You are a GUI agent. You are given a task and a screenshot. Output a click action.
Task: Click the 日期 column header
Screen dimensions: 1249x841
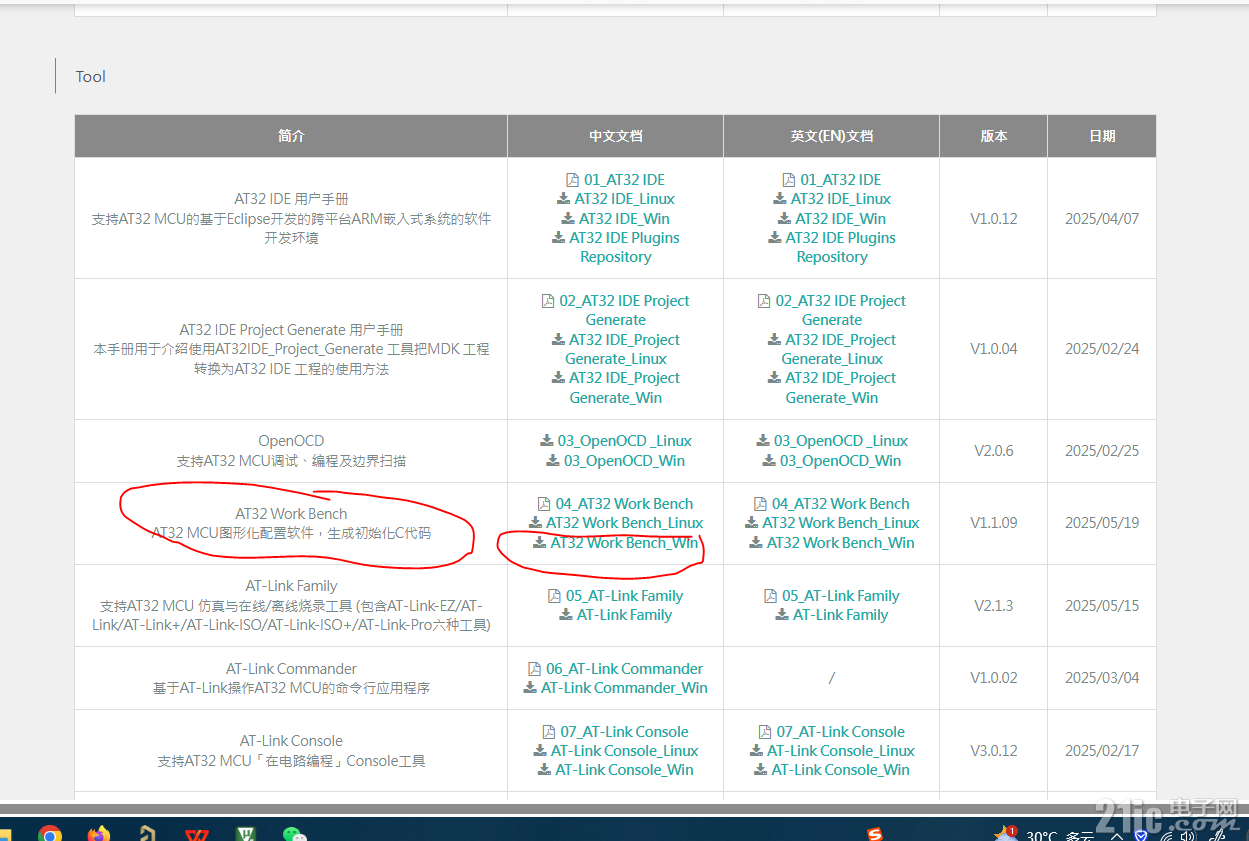tap(1102, 136)
